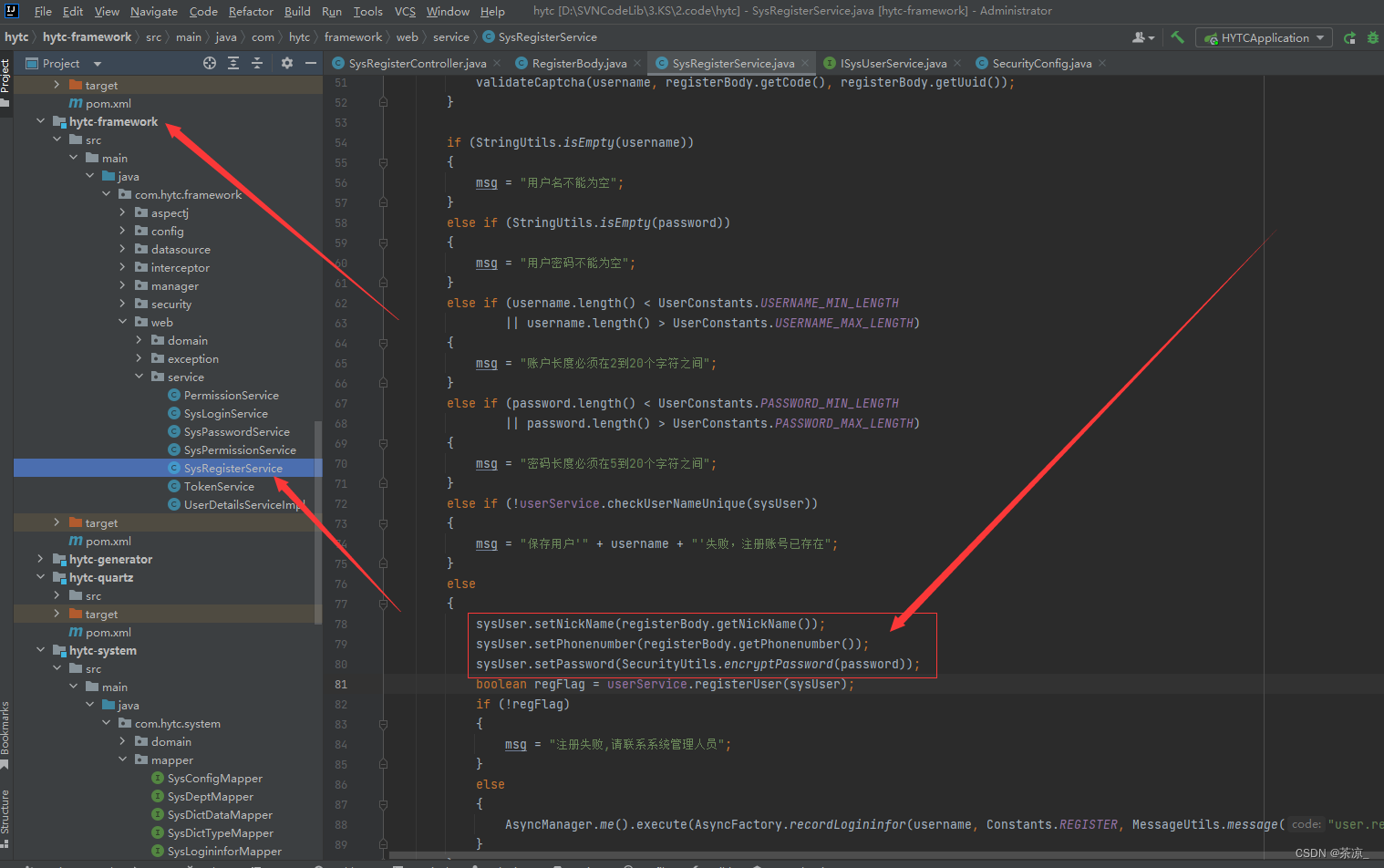Expand the hytc-generator module node

(x=40, y=559)
